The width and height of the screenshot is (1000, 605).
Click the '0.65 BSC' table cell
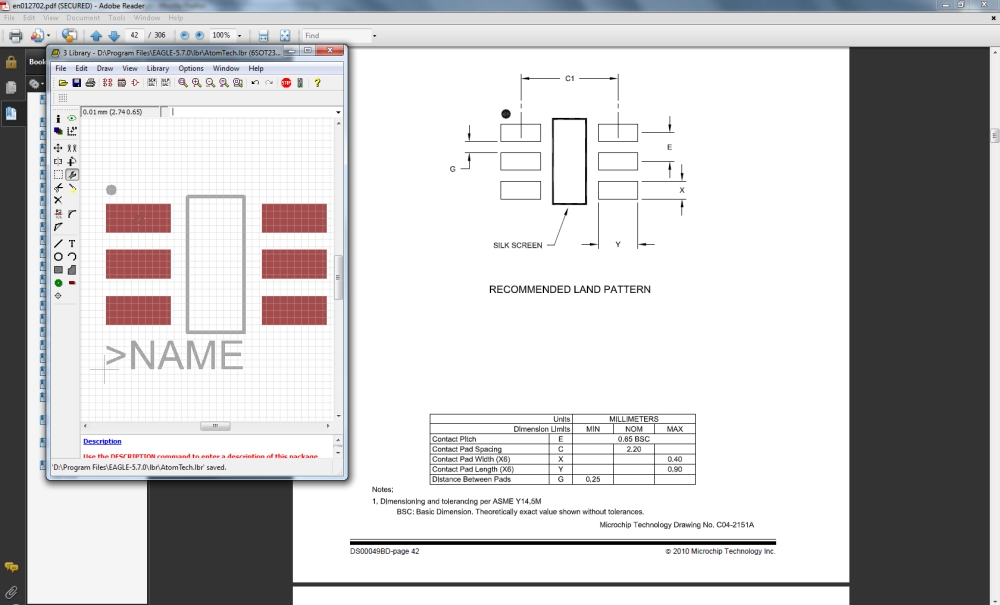633,439
